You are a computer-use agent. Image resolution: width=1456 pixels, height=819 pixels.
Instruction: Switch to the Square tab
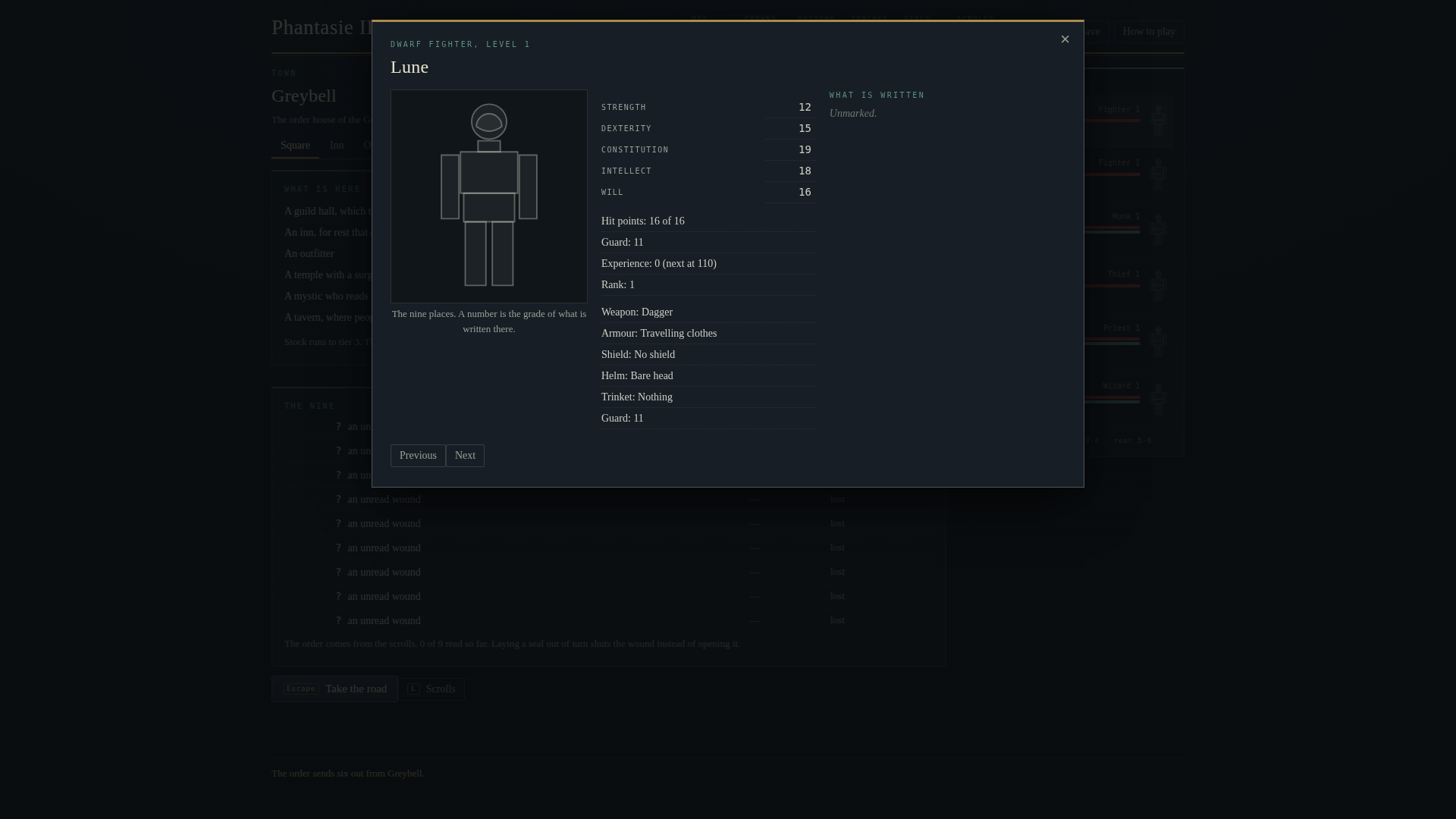coord(295,146)
